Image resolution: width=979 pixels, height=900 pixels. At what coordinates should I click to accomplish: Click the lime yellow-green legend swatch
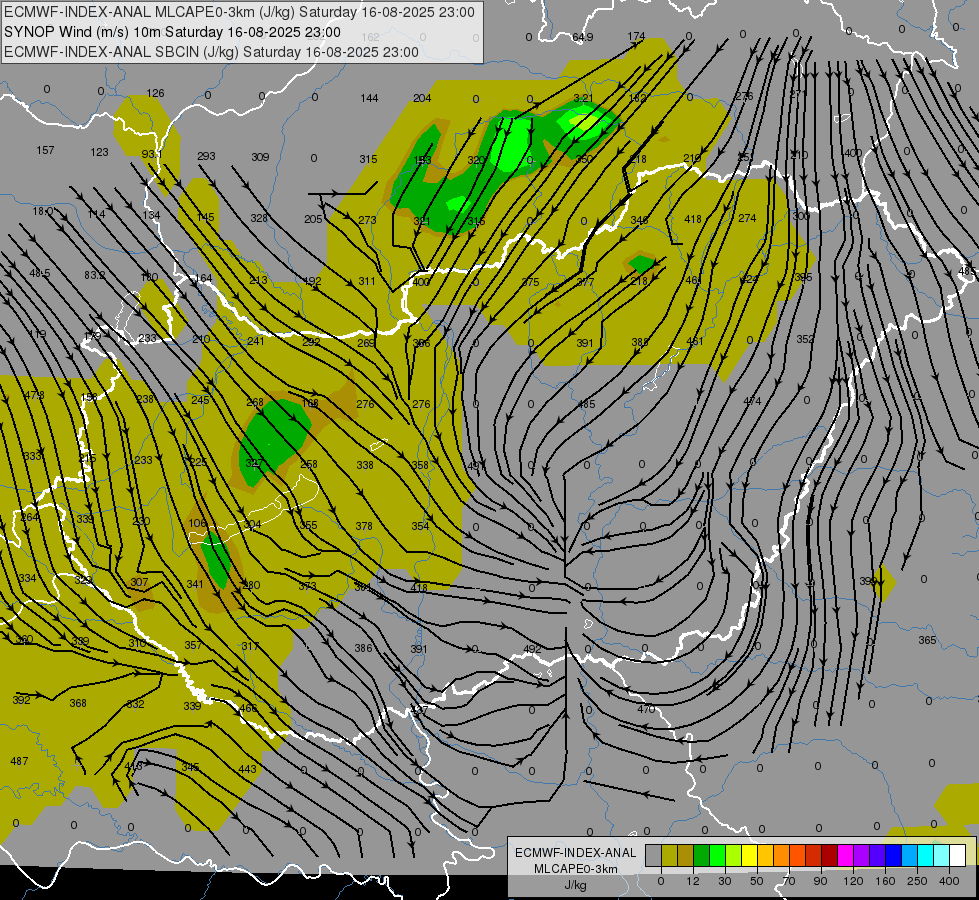734,856
